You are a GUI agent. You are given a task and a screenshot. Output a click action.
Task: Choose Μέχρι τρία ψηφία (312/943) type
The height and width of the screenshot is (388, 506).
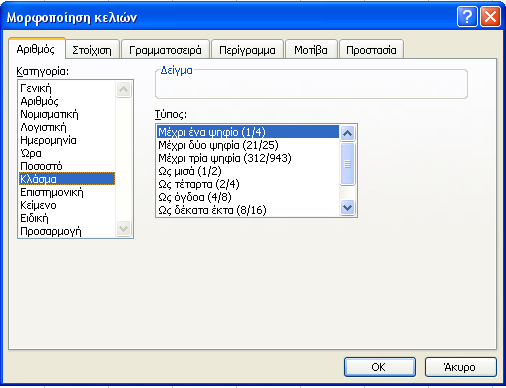(248, 158)
